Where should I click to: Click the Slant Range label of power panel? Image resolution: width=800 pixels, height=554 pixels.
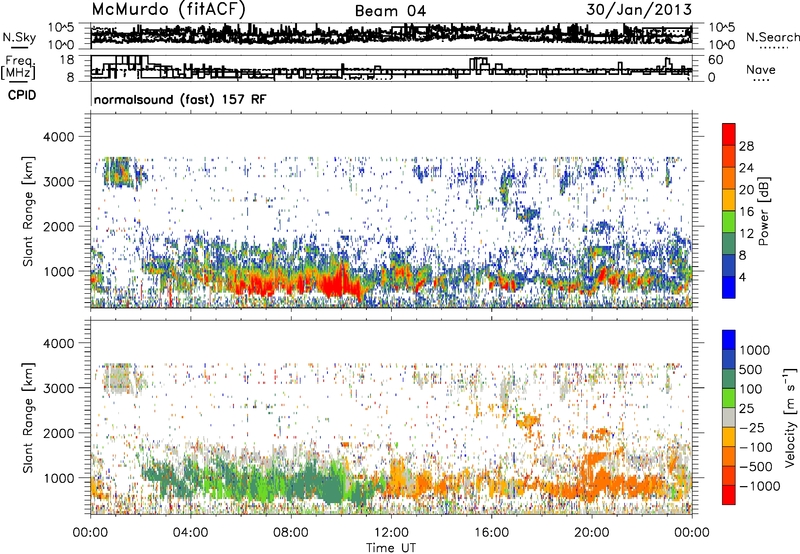(28, 211)
